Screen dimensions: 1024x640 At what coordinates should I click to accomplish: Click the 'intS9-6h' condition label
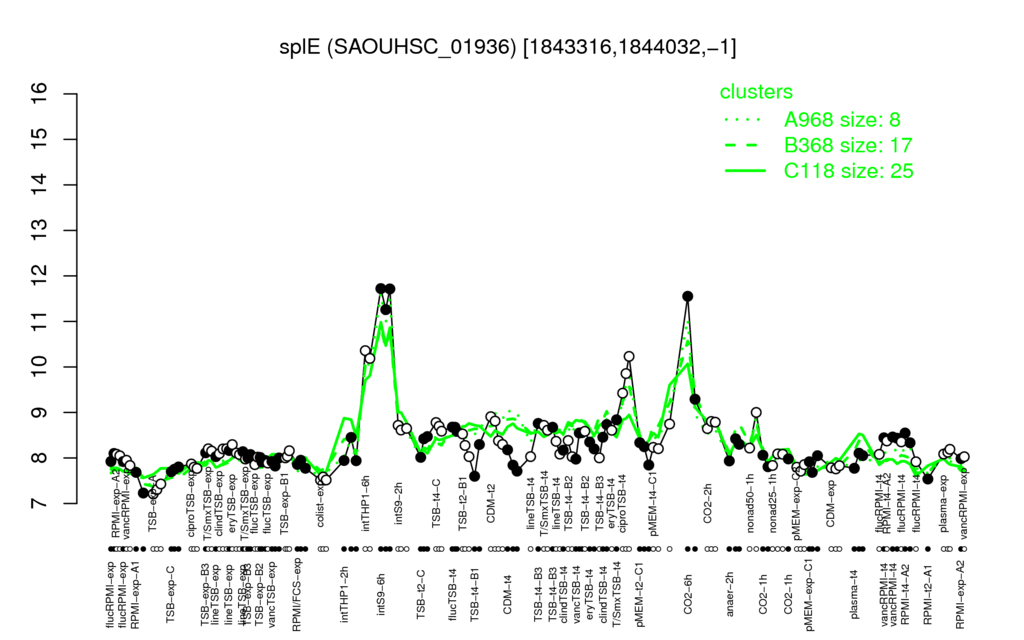click(x=381, y=594)
